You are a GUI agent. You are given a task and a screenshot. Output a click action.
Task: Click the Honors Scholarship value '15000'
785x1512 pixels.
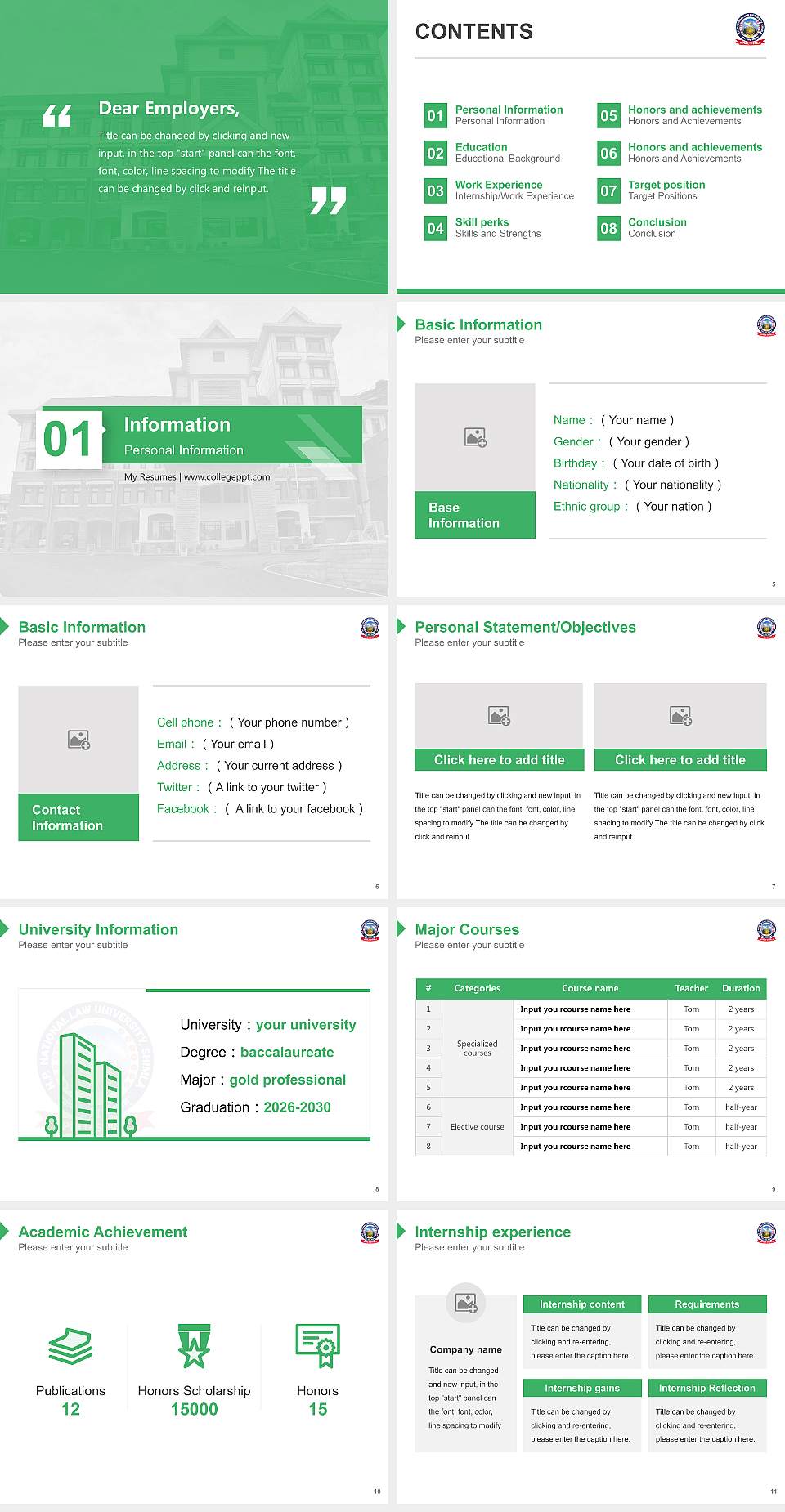coord(195,1410)
